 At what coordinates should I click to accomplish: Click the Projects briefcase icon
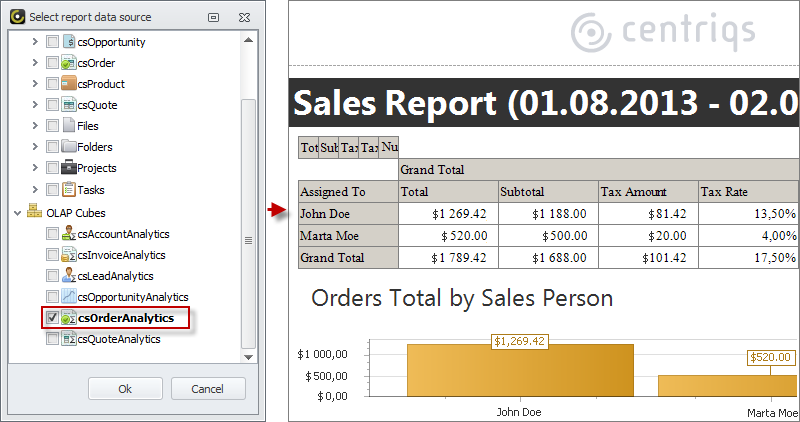(68, 167)
